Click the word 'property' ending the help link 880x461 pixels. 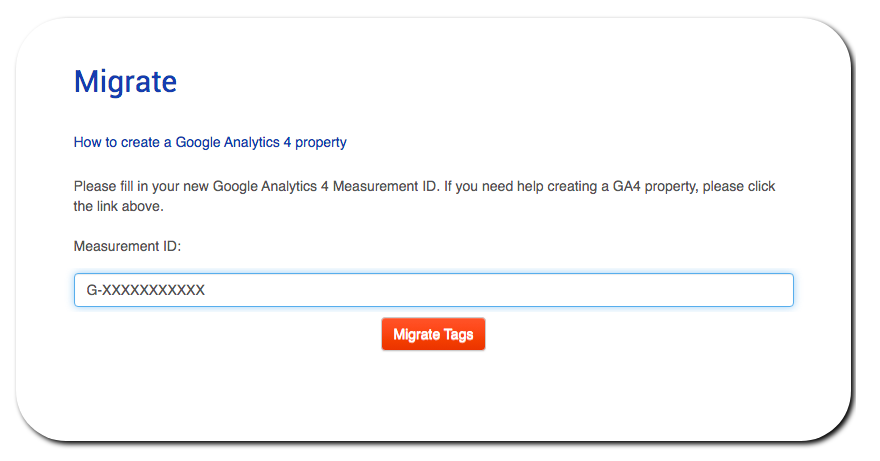point(321,143)
